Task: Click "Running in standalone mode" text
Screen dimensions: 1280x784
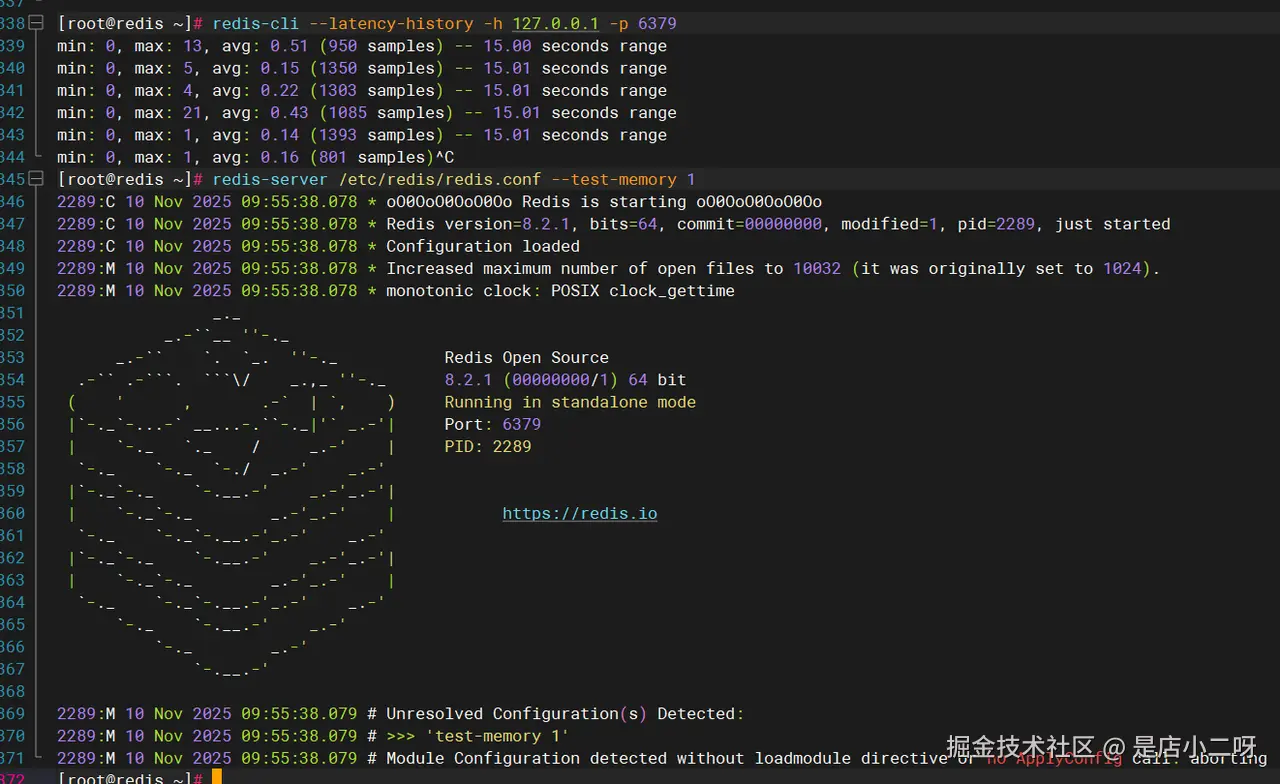Action: click(x=570, y=402)
